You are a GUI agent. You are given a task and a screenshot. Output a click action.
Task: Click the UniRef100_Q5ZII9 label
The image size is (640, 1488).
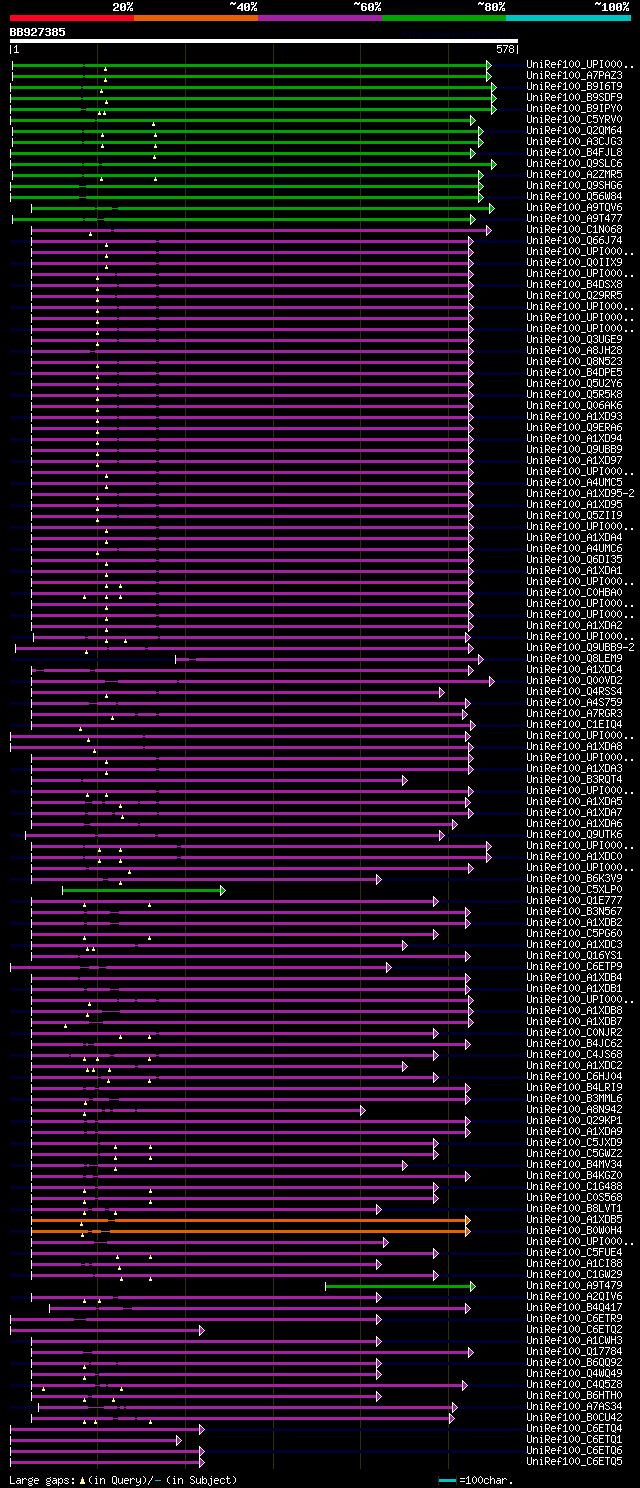pyautogui.click(x=574, y=515)
